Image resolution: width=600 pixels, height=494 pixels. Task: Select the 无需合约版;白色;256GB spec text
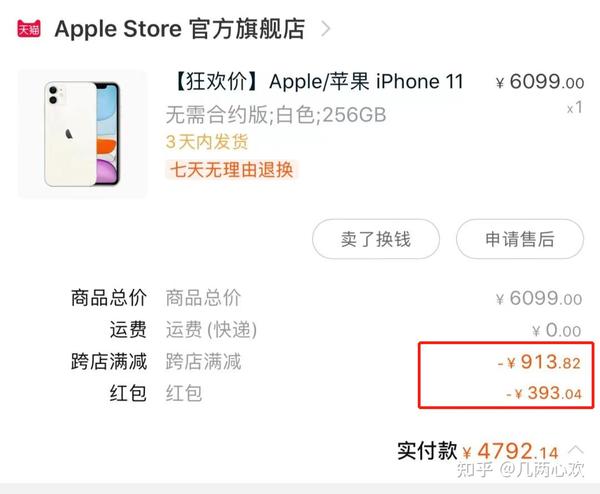(276, 115)
